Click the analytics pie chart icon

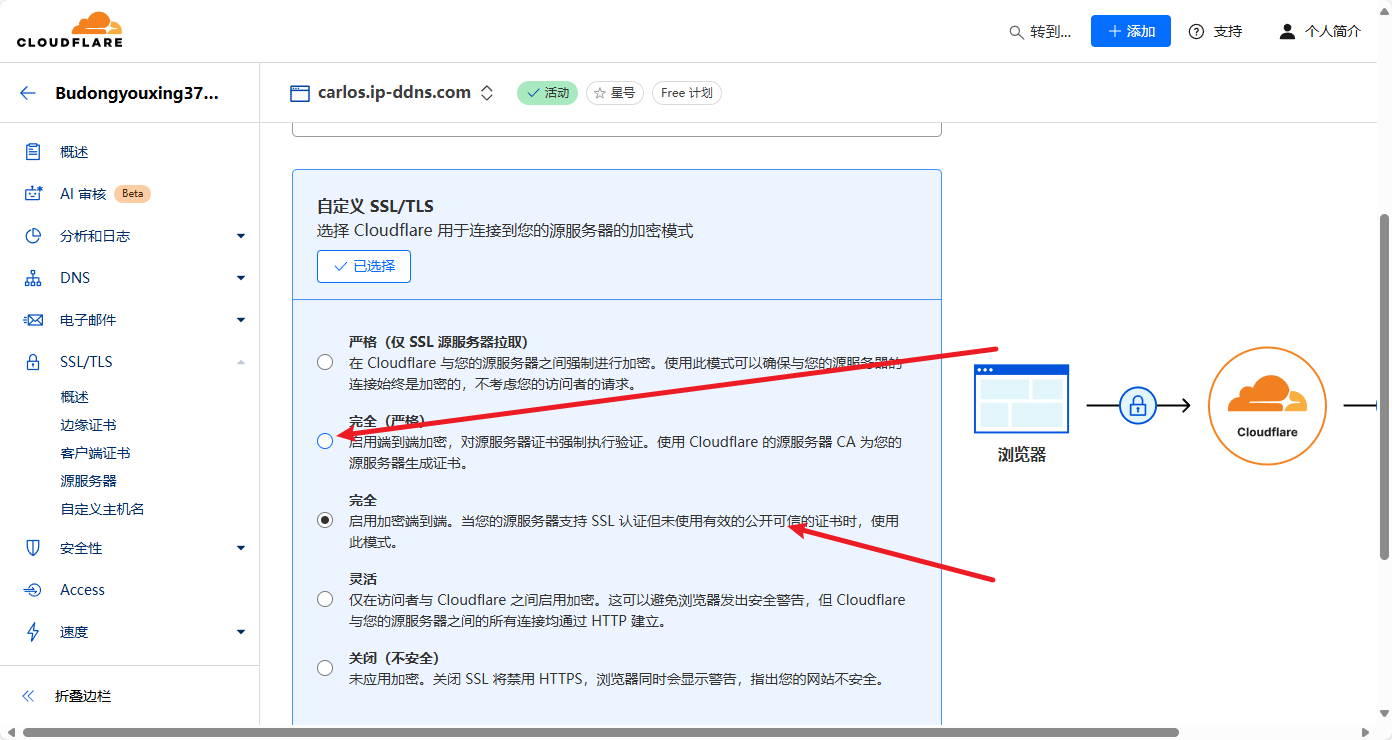click(x=33, y=236)
